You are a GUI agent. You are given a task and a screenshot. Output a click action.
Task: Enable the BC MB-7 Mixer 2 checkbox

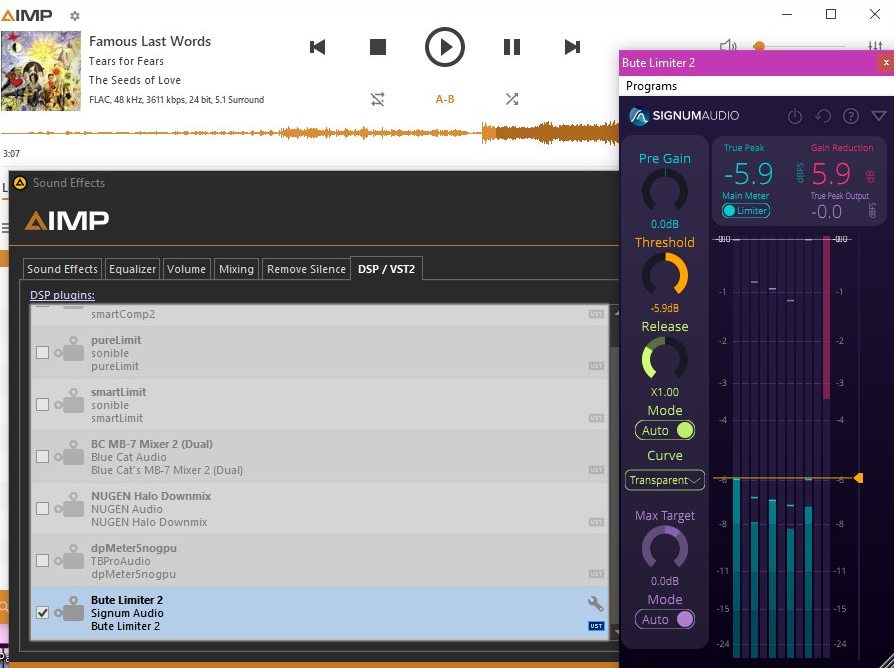(42, 457)
